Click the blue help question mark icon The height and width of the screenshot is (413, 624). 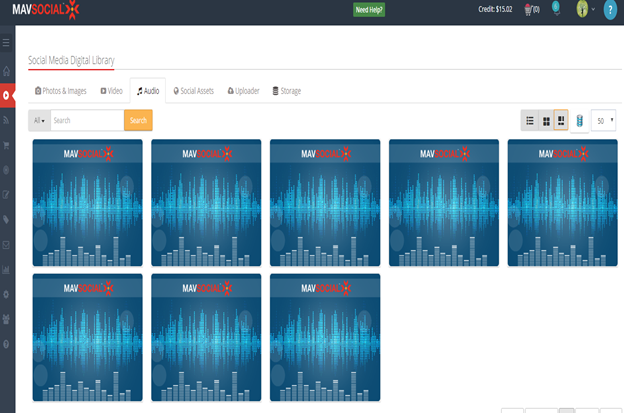pos(610,10)
